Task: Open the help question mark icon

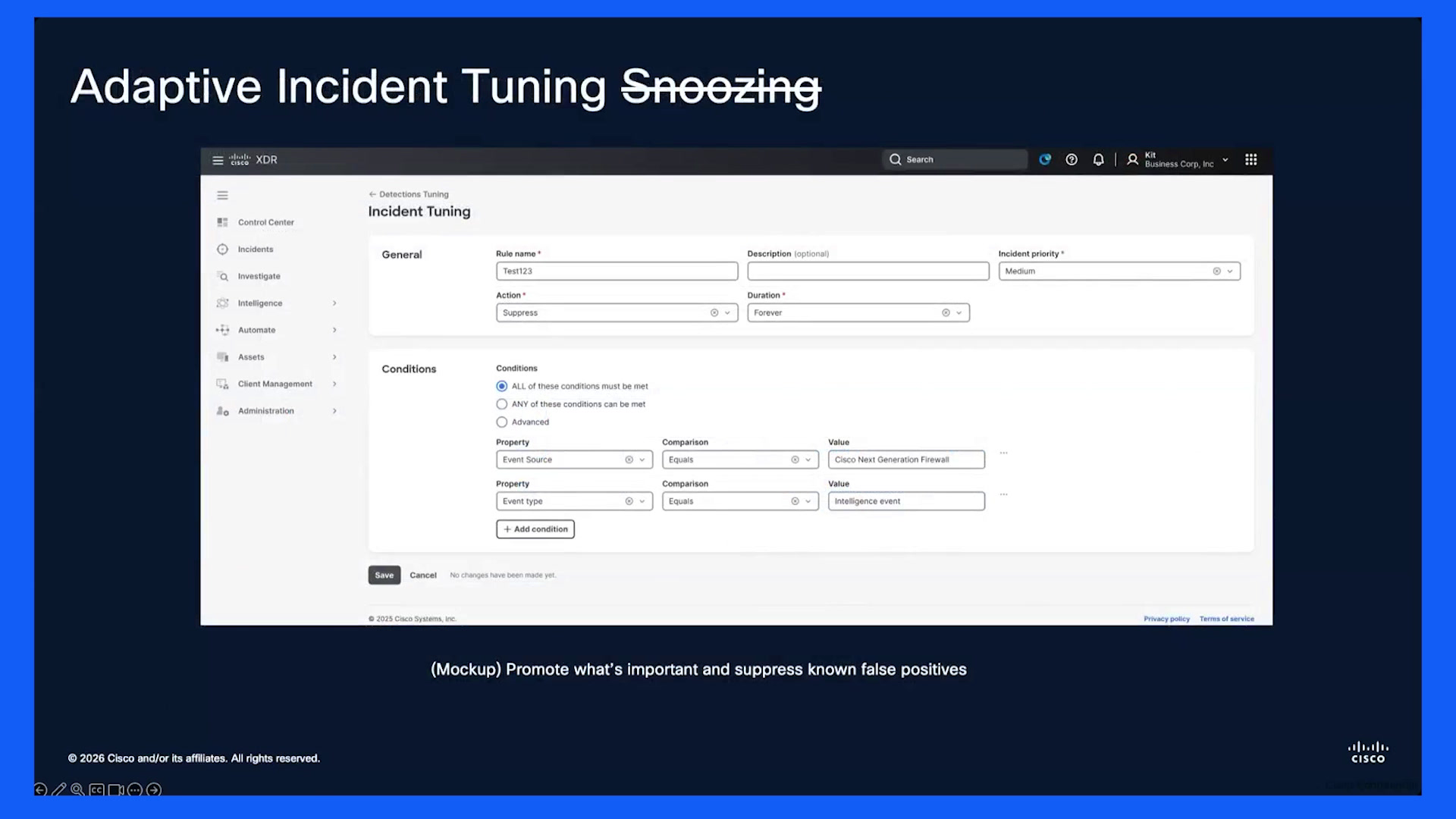Action: pos(1072,159)
